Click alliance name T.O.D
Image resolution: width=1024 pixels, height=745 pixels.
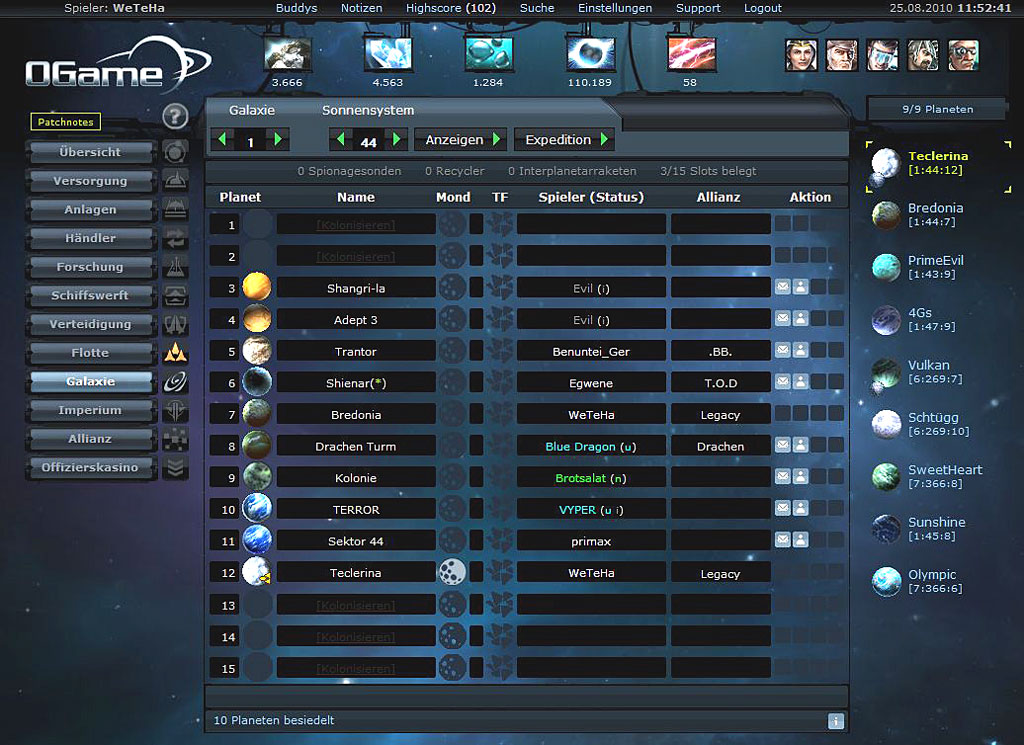(720, 383)
